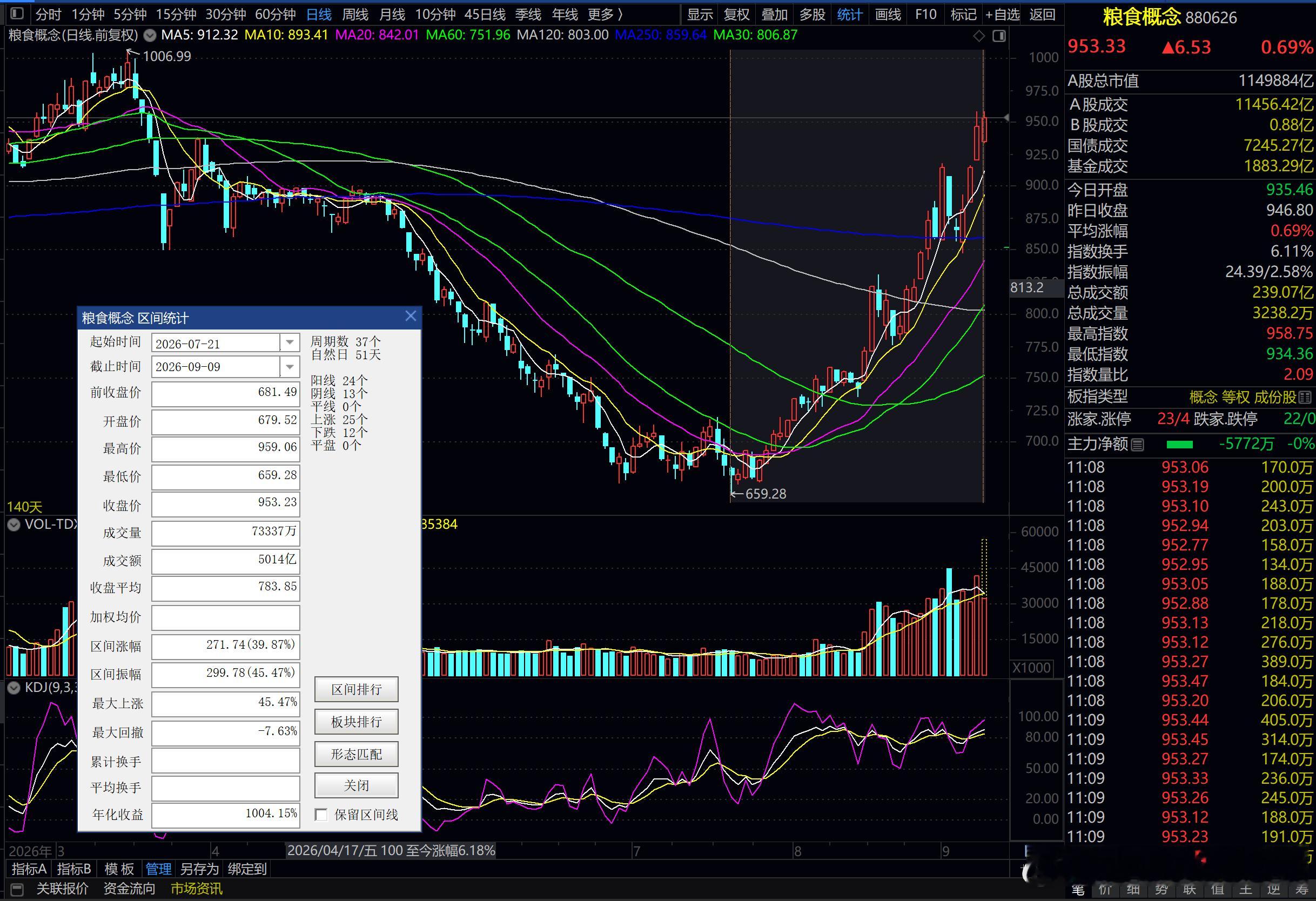Select the 季线 period tab

pyautogui.click(x=528, y=14)
